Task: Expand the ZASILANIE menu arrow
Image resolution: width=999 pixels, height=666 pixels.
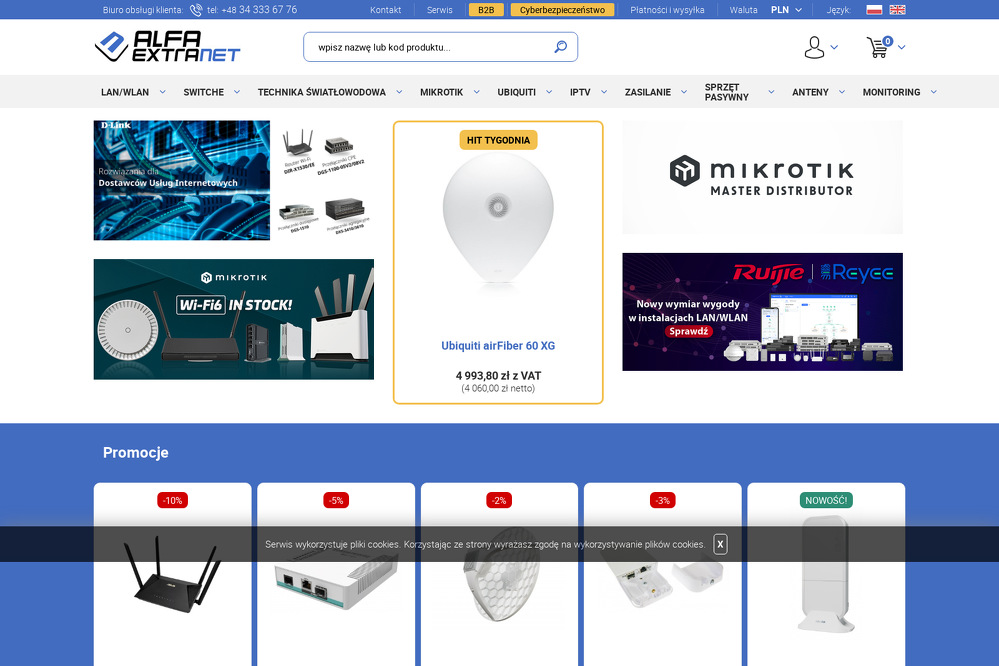Action: pyautogui.click(x=684, y=92)
